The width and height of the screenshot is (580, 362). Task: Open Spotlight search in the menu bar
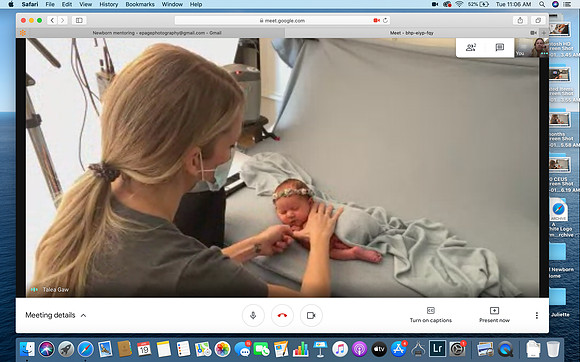point(542,4)
